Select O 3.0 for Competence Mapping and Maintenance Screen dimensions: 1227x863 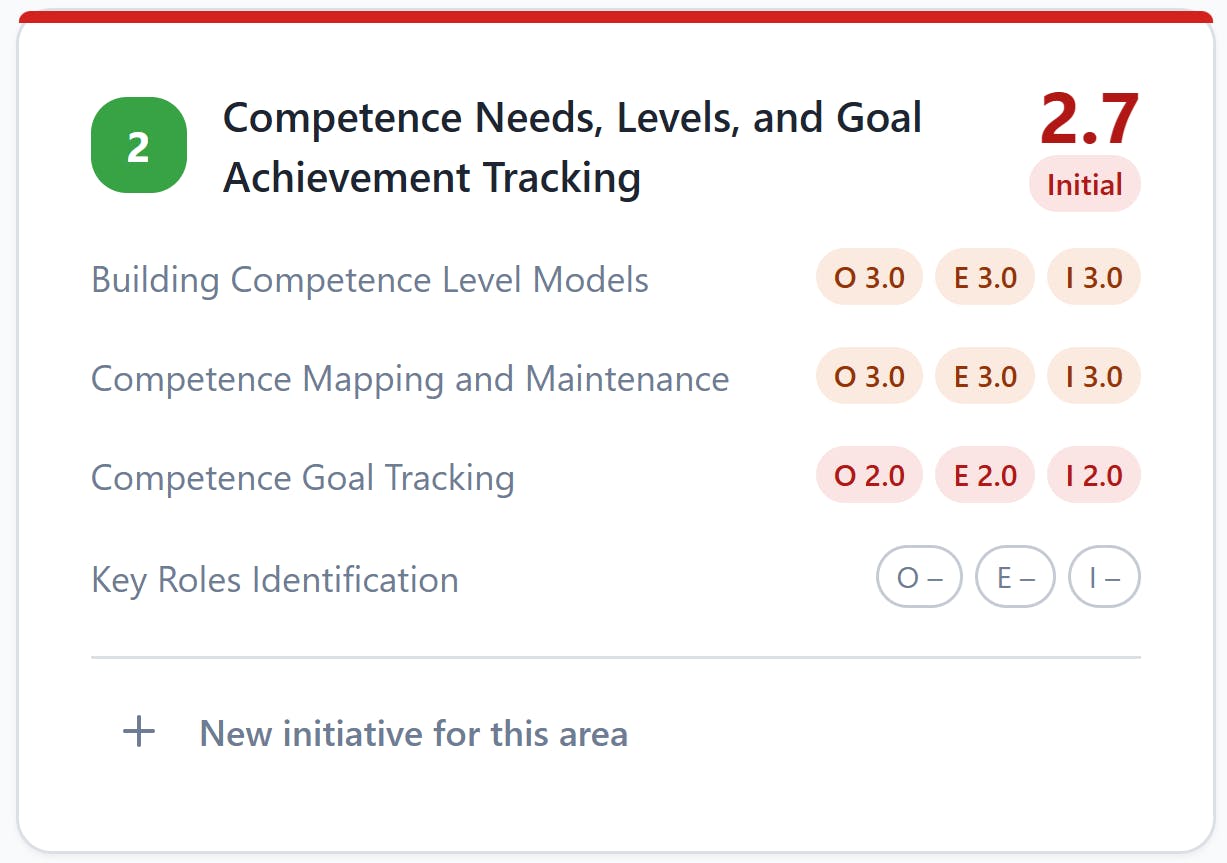click(x=869, y=376)
